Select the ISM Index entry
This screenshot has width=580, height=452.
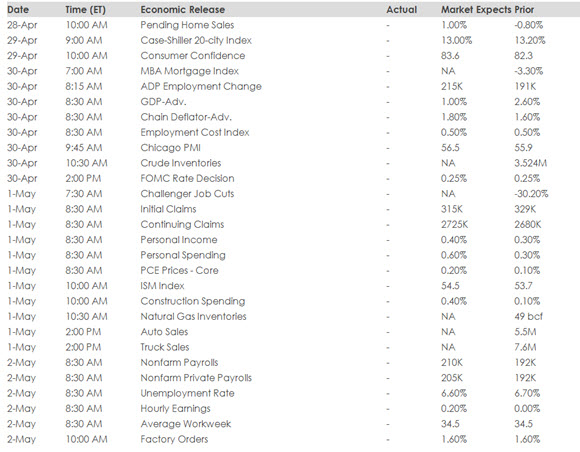click(162, 286)
